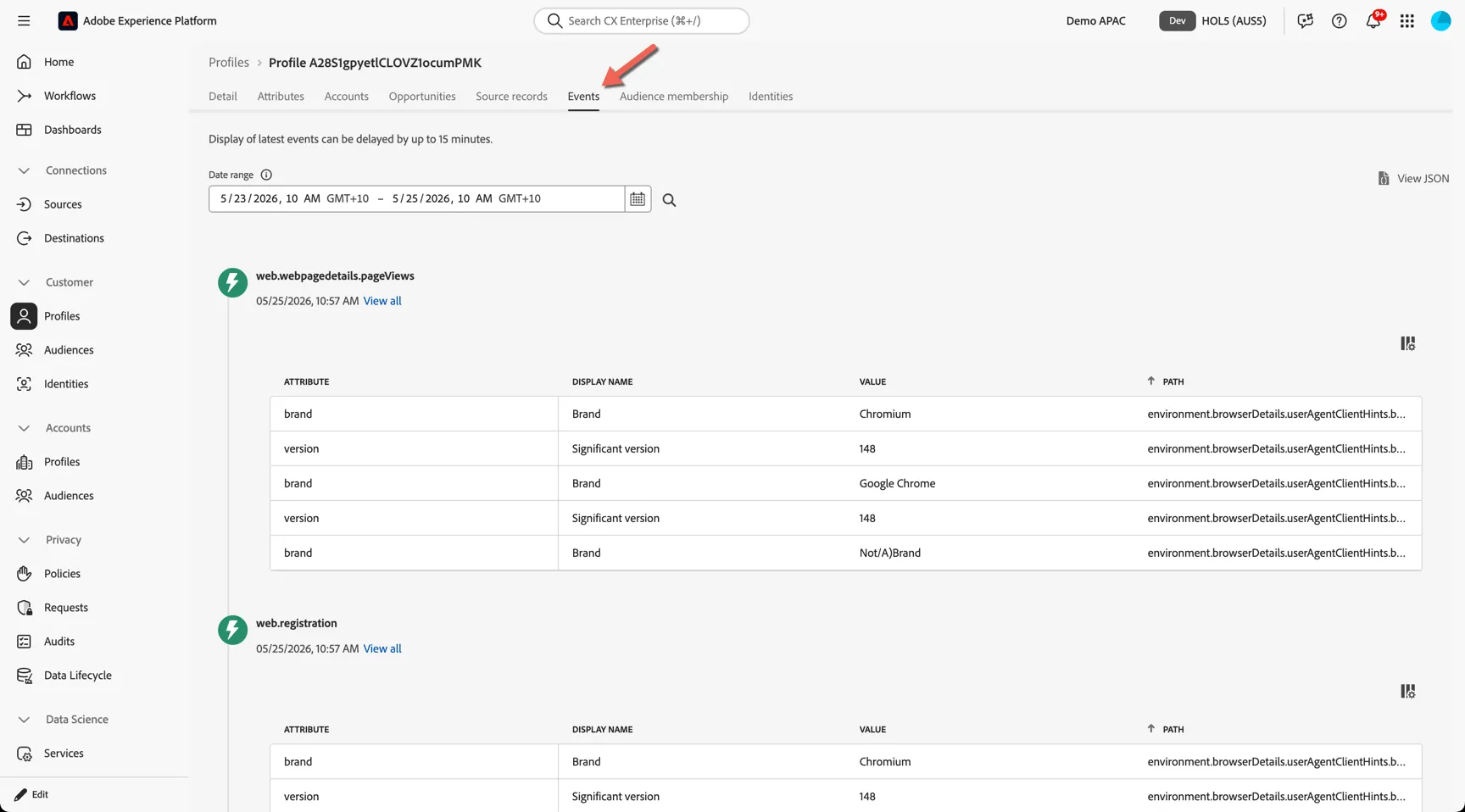Click the web.registration event lightning icon
Viewport: 1465px width, 812px height.
[x=232, y=630]
